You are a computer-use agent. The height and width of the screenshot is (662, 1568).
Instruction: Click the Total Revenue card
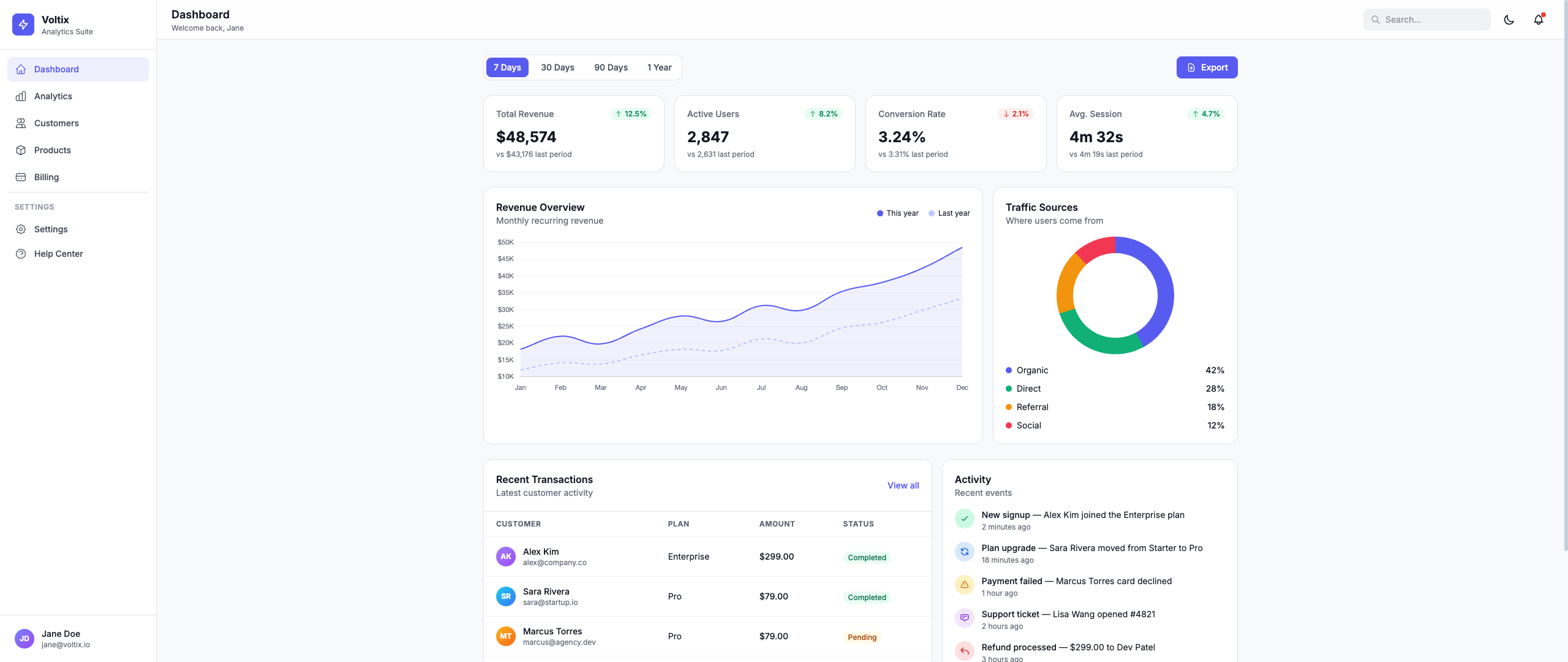tap(574, 134)
